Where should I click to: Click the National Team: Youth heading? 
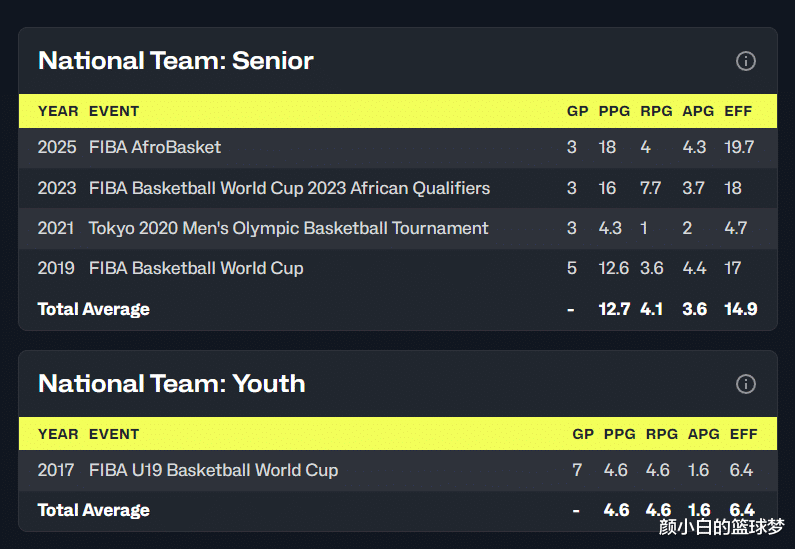tap(171, 384)
